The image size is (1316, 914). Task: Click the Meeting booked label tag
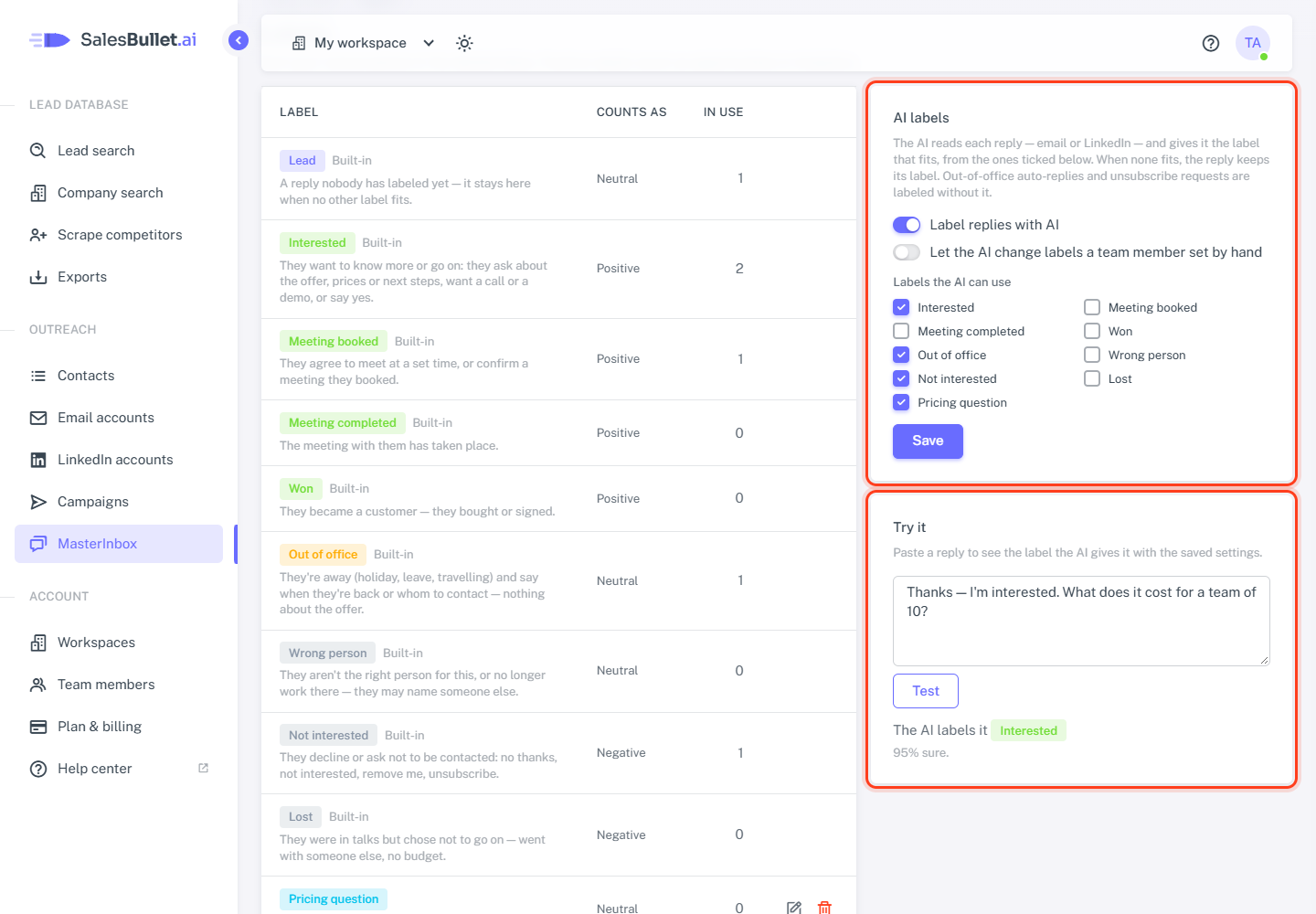click(334, 341)
